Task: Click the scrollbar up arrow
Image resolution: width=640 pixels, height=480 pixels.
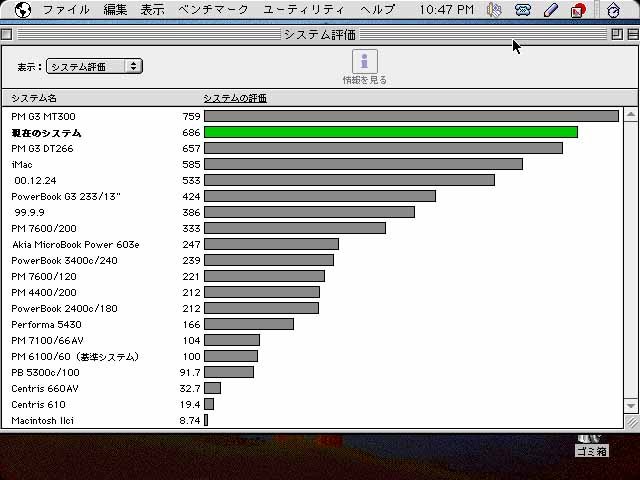Action: click(631, 115)
